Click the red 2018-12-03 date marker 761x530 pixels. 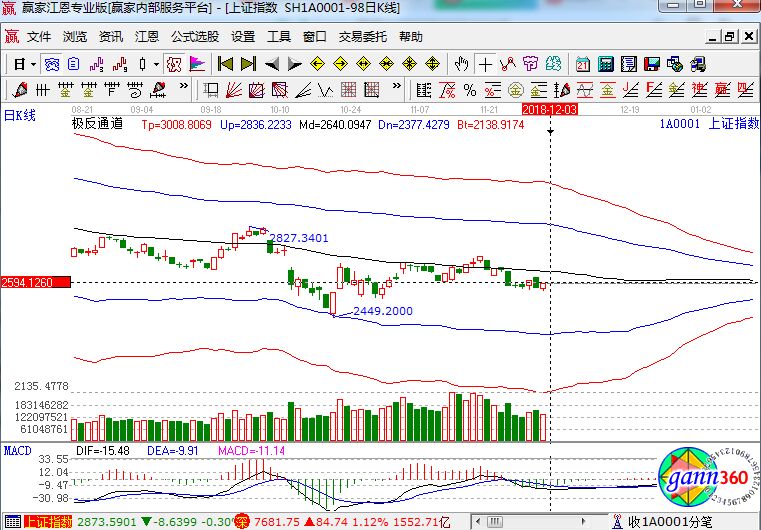550,108
